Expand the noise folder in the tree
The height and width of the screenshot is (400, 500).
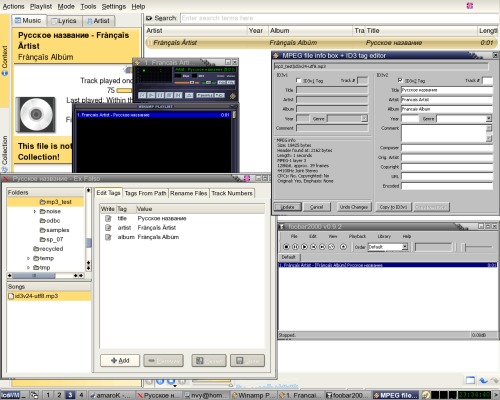click(x=35, y=211)
